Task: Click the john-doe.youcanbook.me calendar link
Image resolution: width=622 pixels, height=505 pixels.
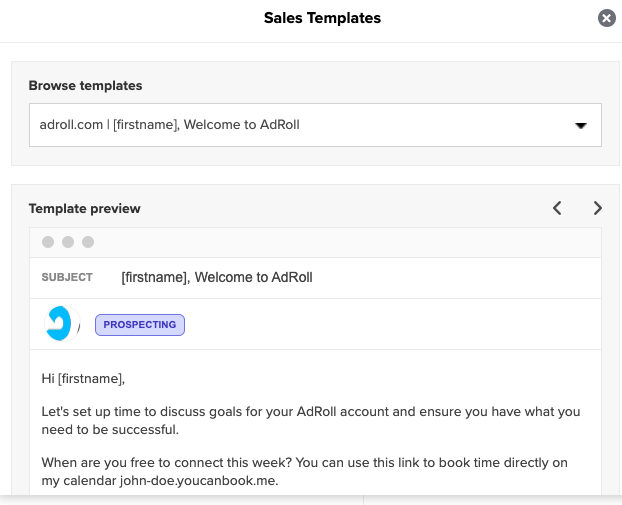Action: point(198,480)
